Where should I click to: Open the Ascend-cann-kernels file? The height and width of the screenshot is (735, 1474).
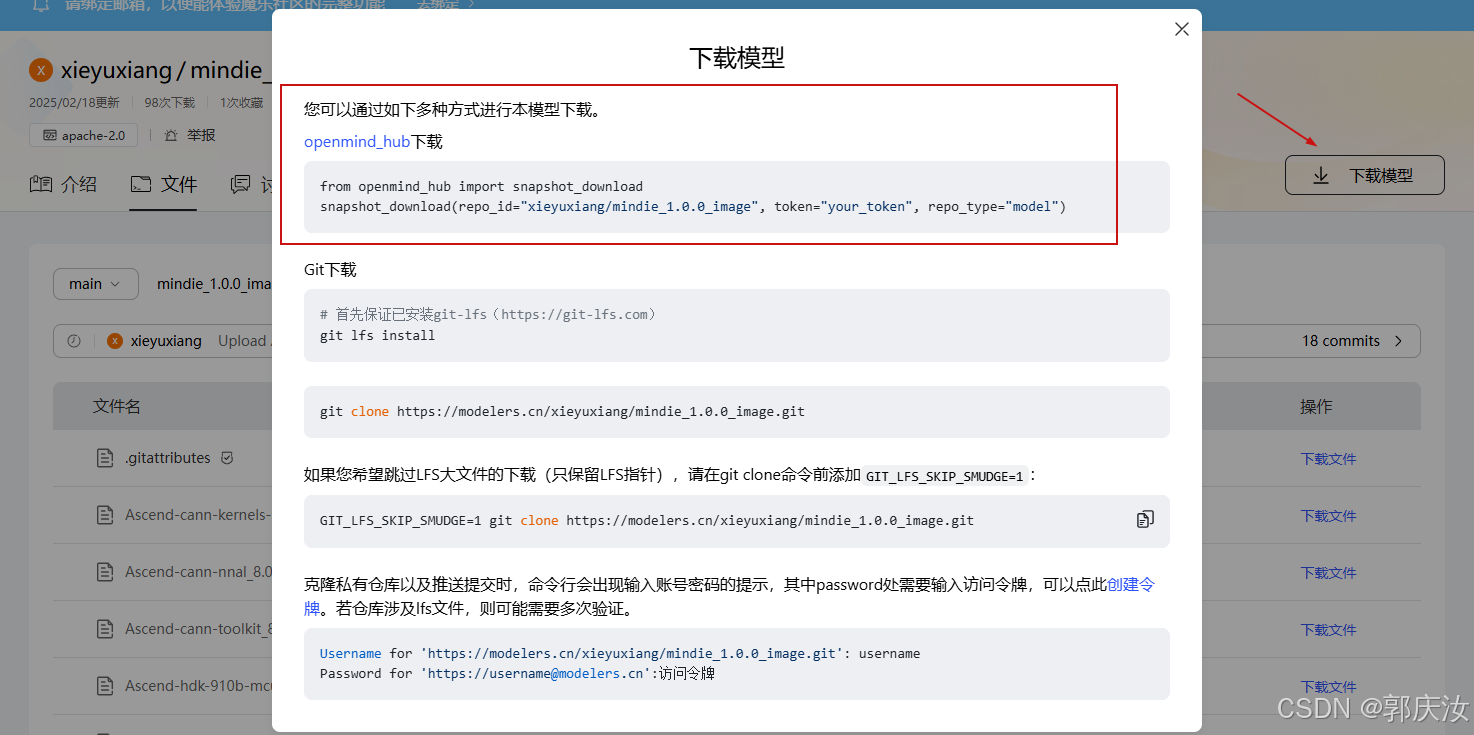click(198, 515)
